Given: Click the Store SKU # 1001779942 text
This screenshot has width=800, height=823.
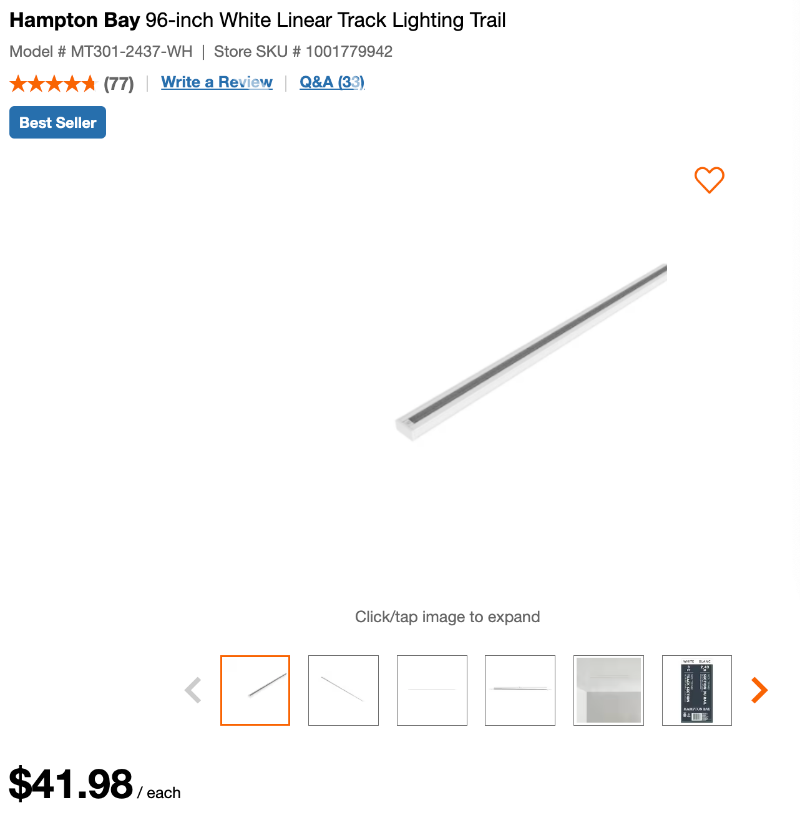Looking at the screenshot, I should pyautogui.click(x=303, y=51).
